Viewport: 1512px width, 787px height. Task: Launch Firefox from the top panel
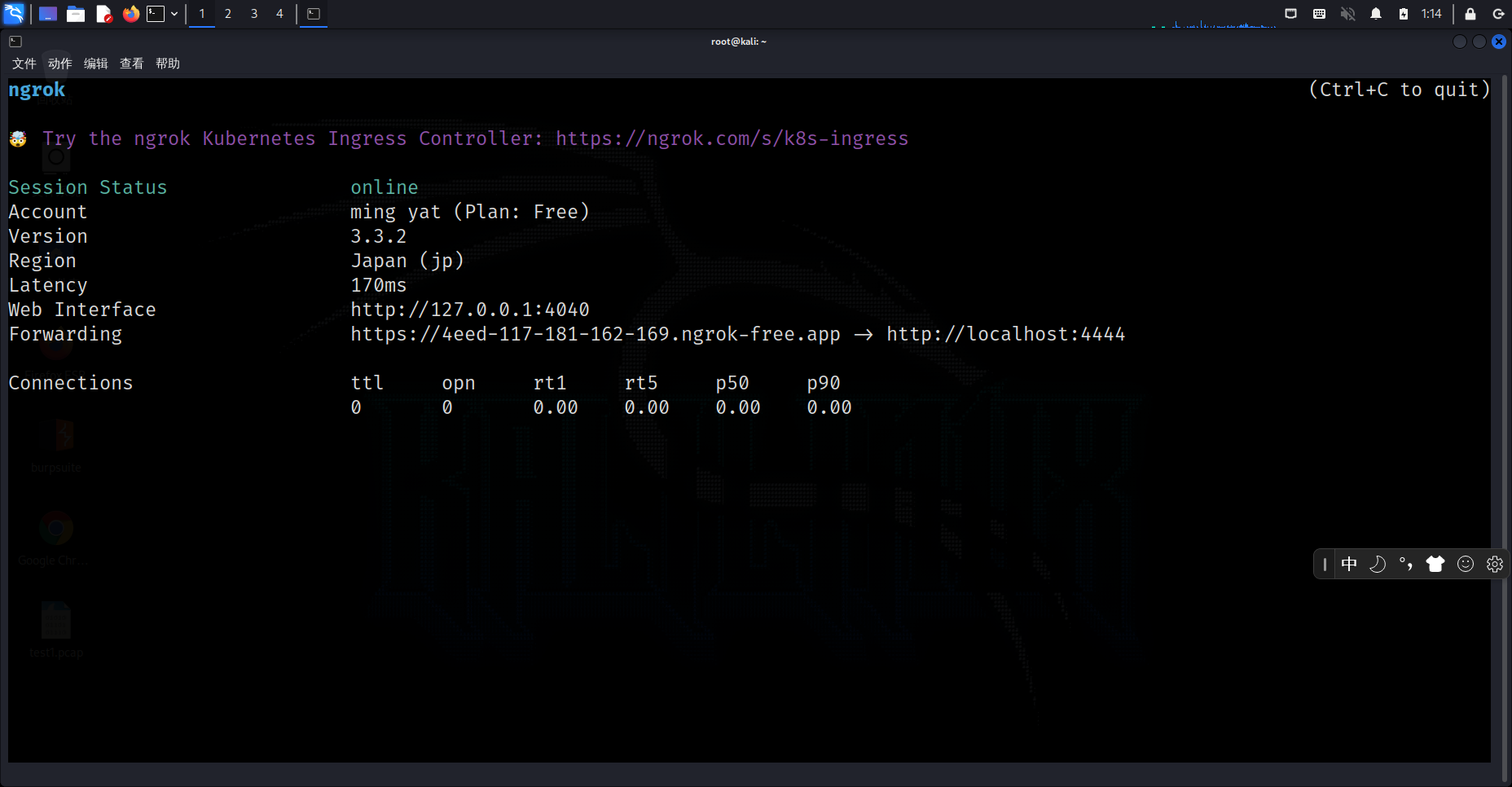coord(131,14)
